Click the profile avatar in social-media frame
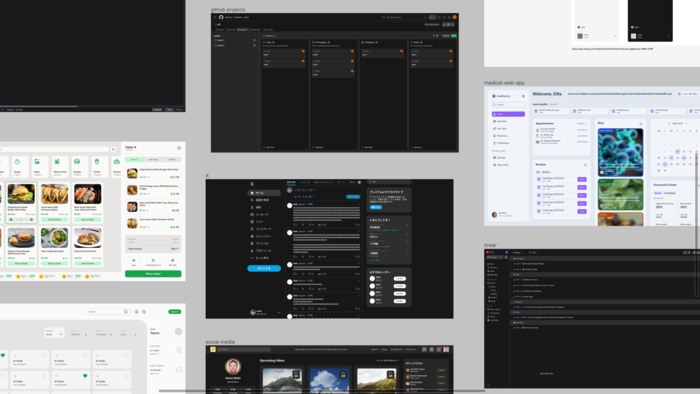 (x=233, y=366)
